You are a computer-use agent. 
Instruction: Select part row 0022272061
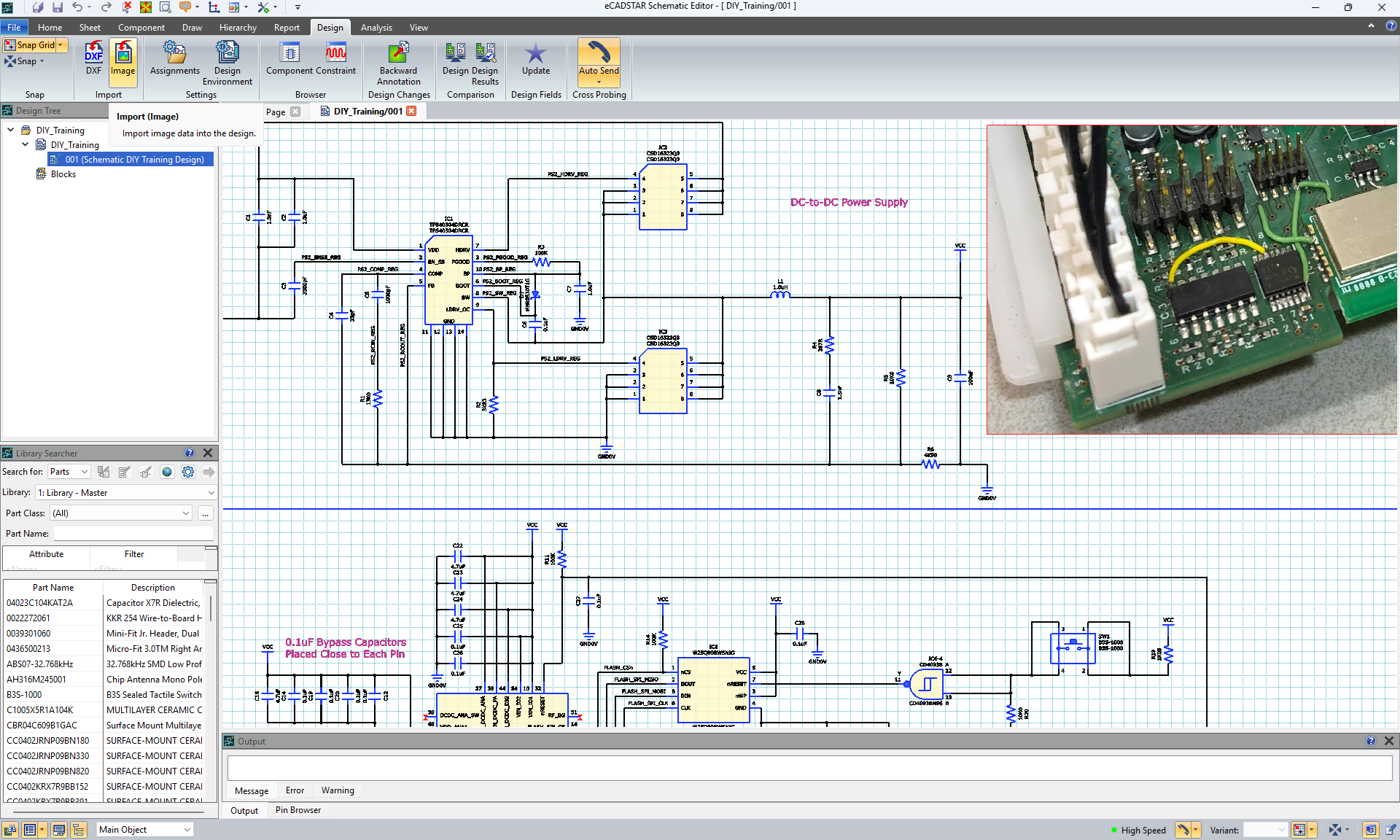pos(104,618)
